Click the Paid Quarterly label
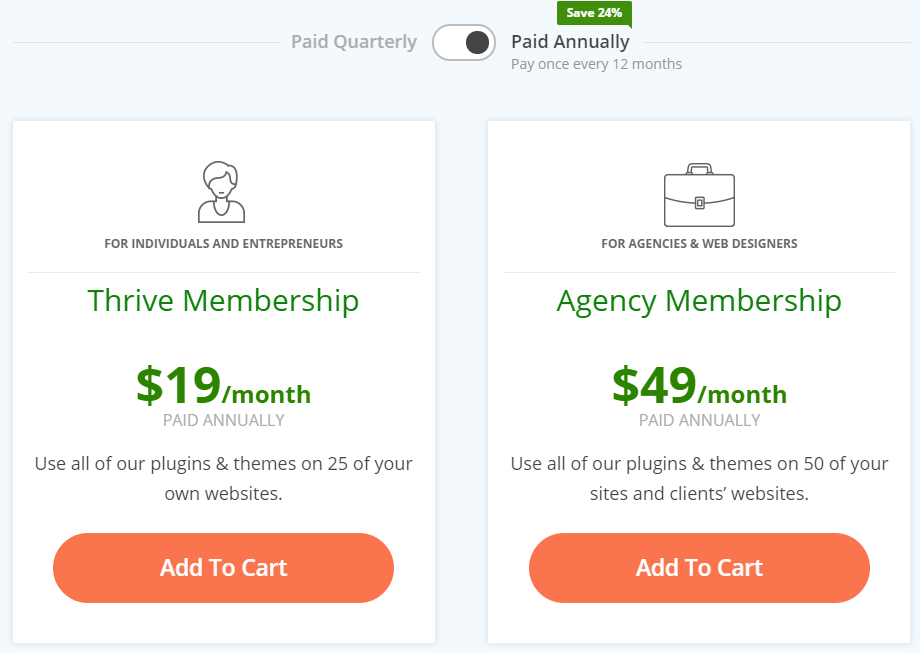Viewport: 920px width, 653px height. tap(354, 42)
